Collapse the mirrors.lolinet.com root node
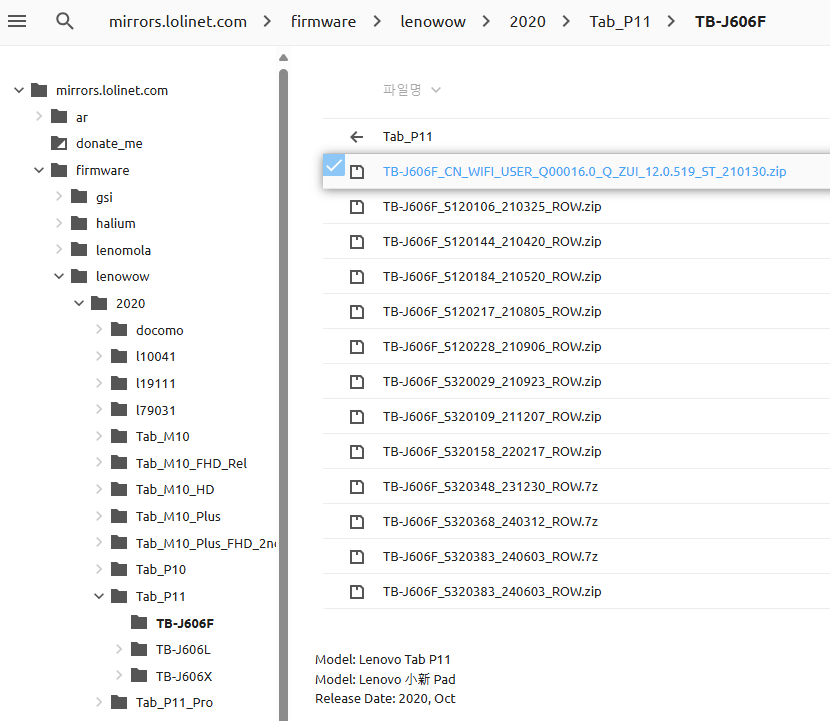Viewport: 830px width, 721px height. click(19, 90)
